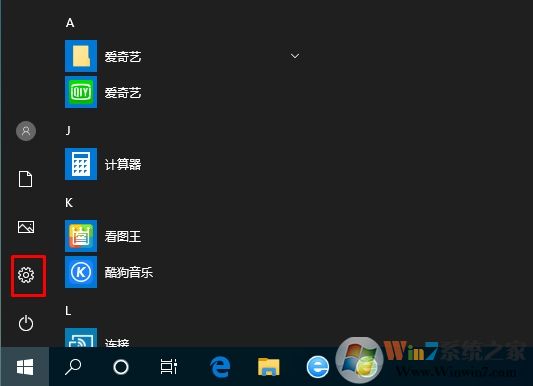
Task: Launch Internet Explorer from taskbar
Action: coord(317,367)
